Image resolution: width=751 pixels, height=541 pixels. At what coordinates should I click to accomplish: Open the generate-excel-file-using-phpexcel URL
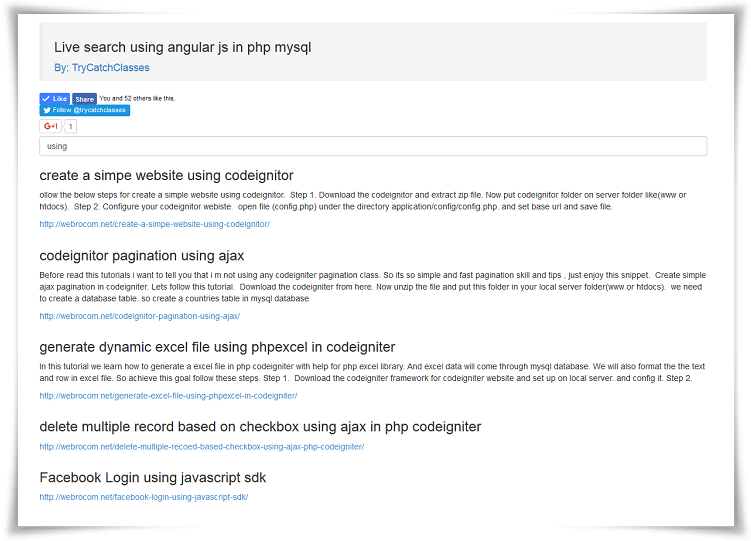click(x=168, y=396)
